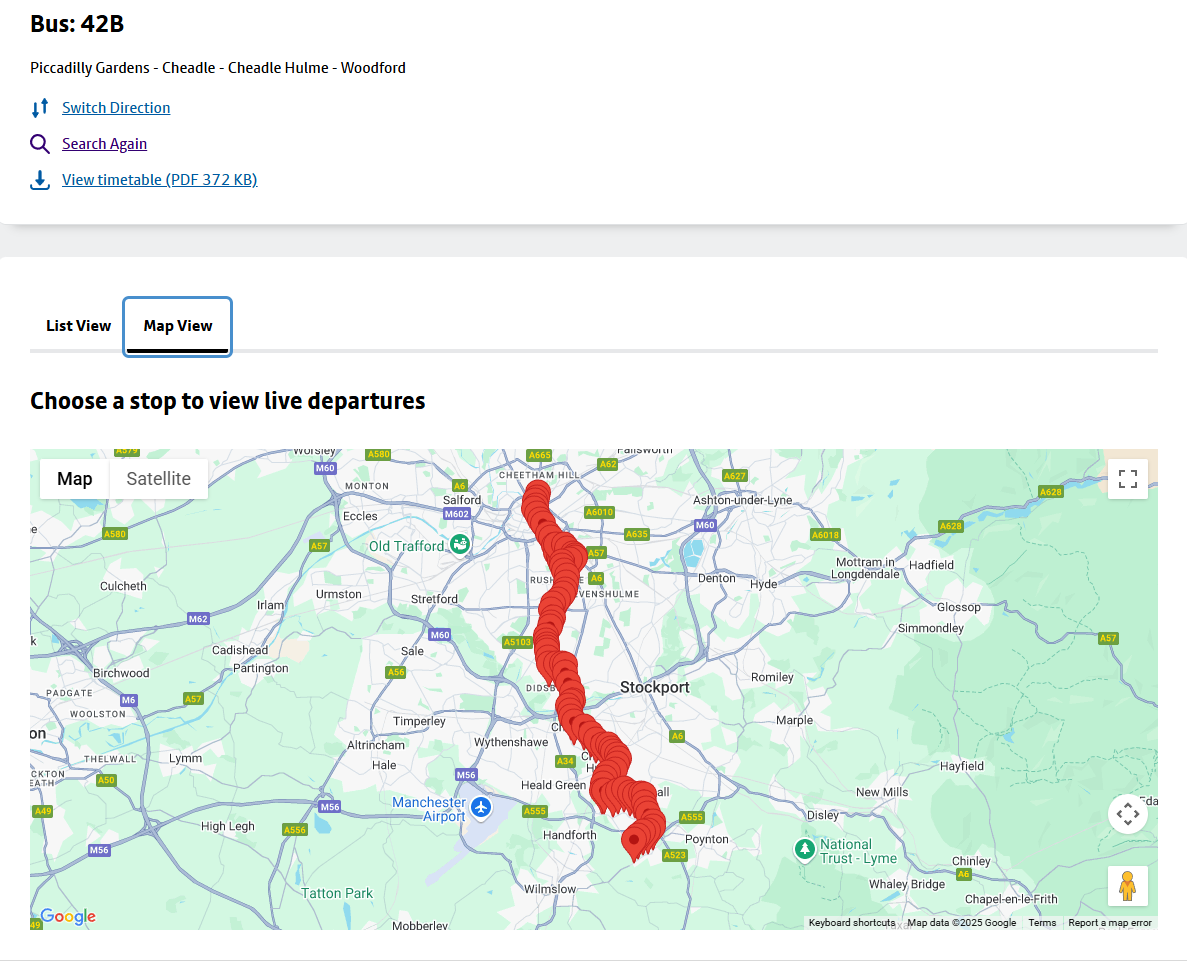Viewport: 1187px width, 961px height.
Task: Select the Map View tab
Action: (x=178, y=326)
